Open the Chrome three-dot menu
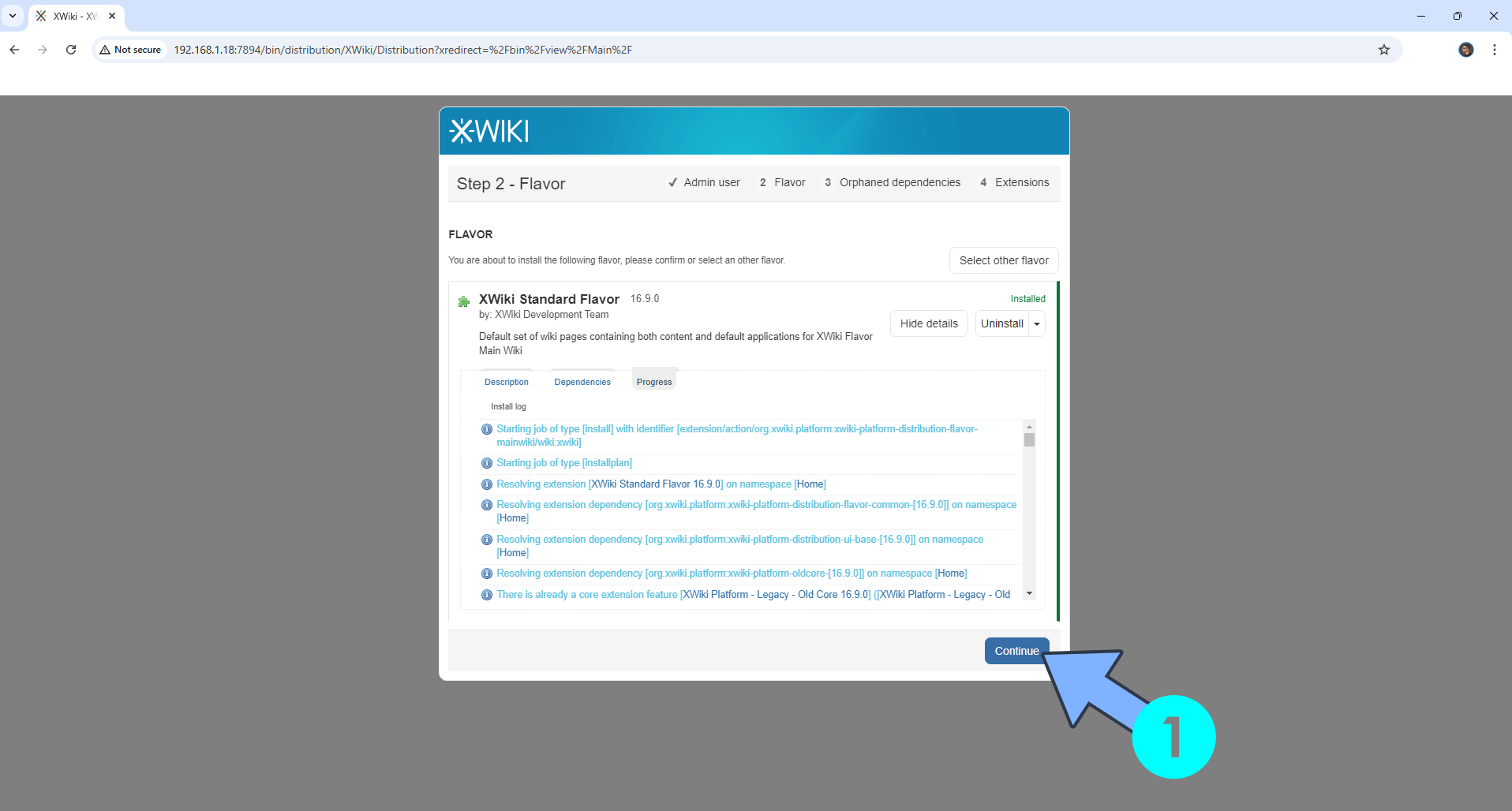The height and width of the screenshot is (811, 1512). tap(1495, 50)
